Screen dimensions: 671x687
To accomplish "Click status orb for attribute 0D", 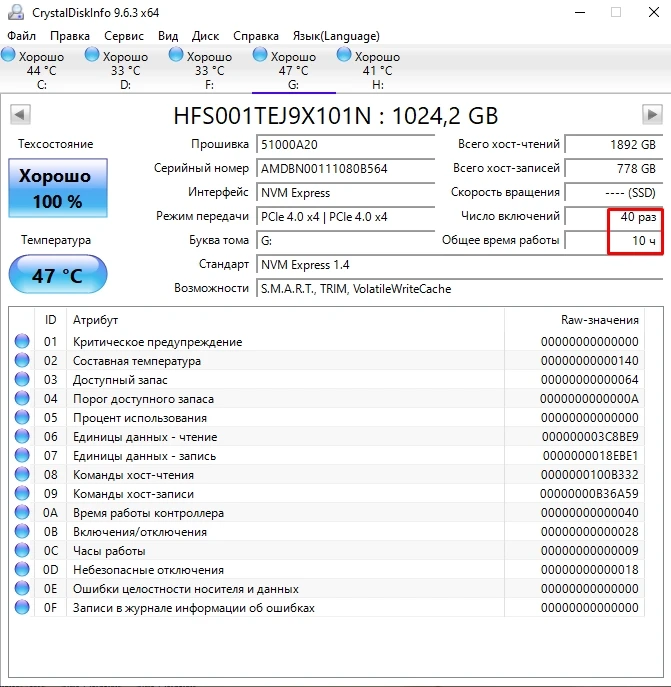I will tap(22, 569).
